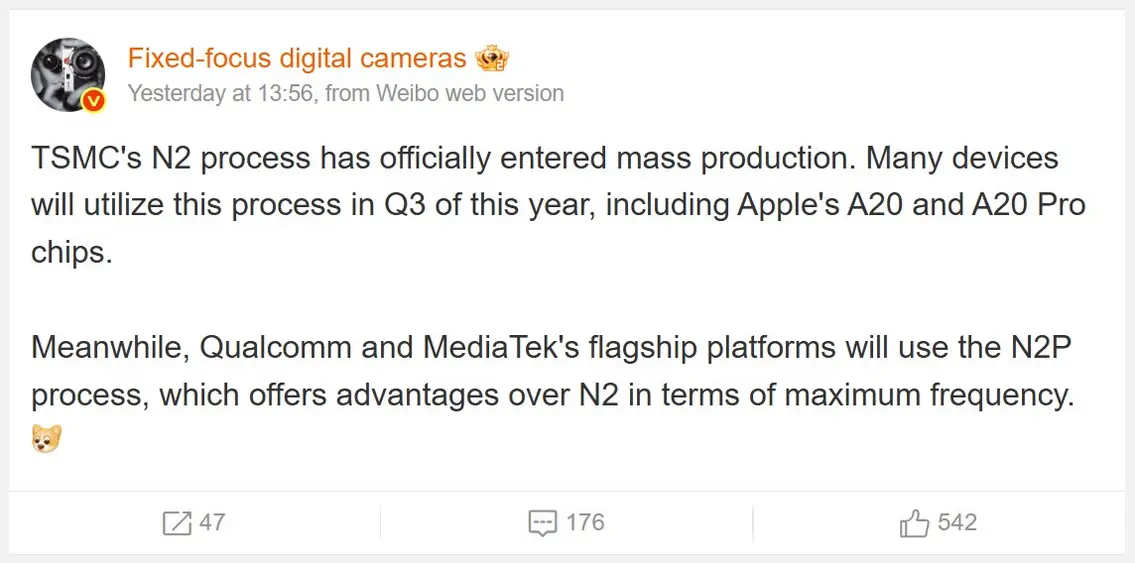
Task: Click the crown badge beside username
Action: coord(493,59)
